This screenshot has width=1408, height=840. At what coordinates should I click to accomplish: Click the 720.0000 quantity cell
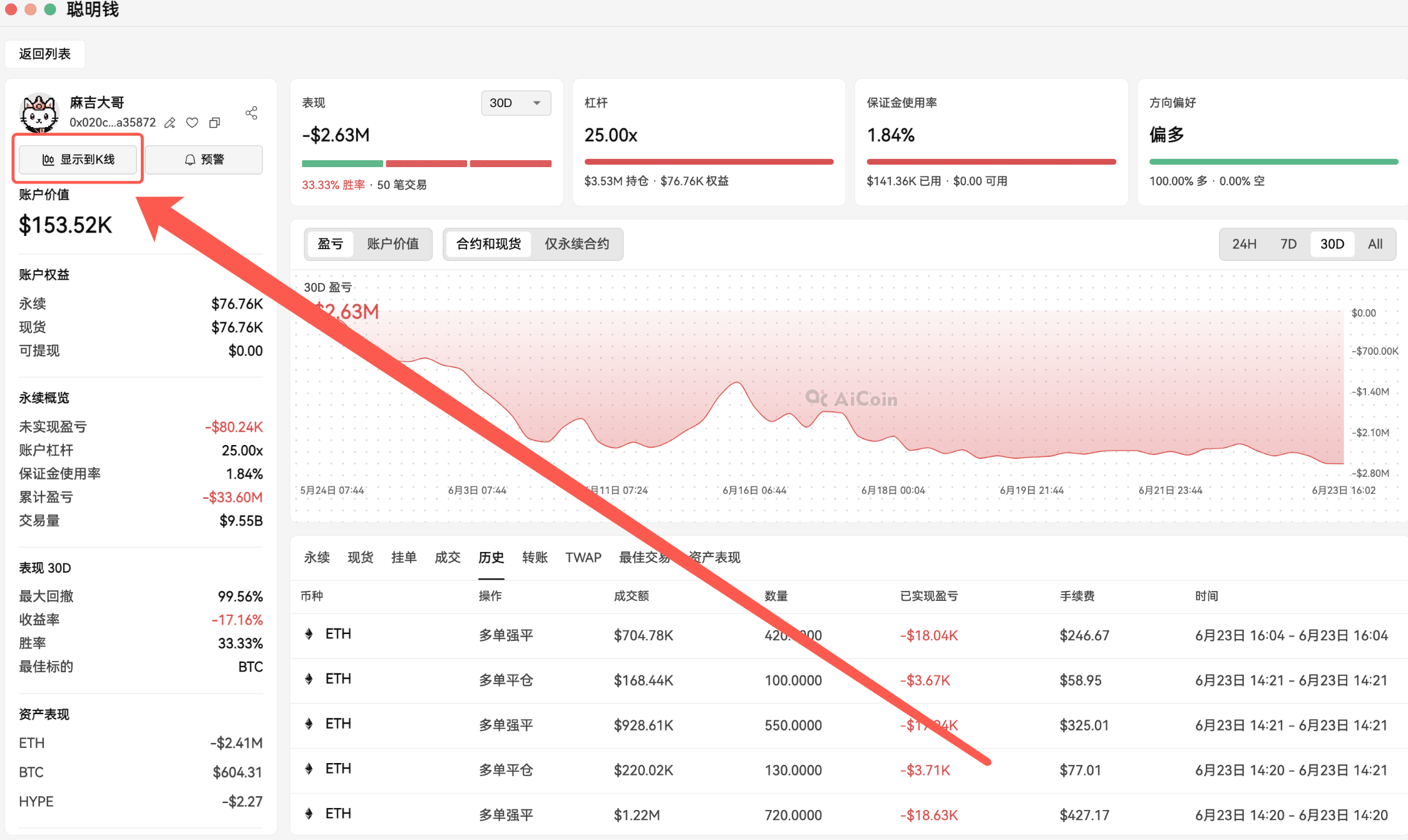793,815
